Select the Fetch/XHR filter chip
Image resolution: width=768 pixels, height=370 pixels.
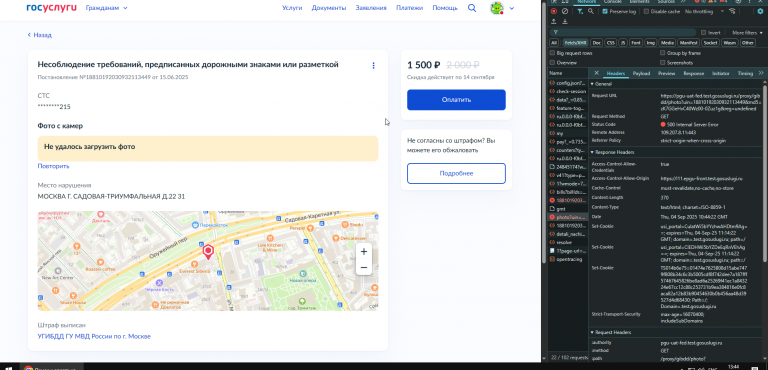click(576, 43)
